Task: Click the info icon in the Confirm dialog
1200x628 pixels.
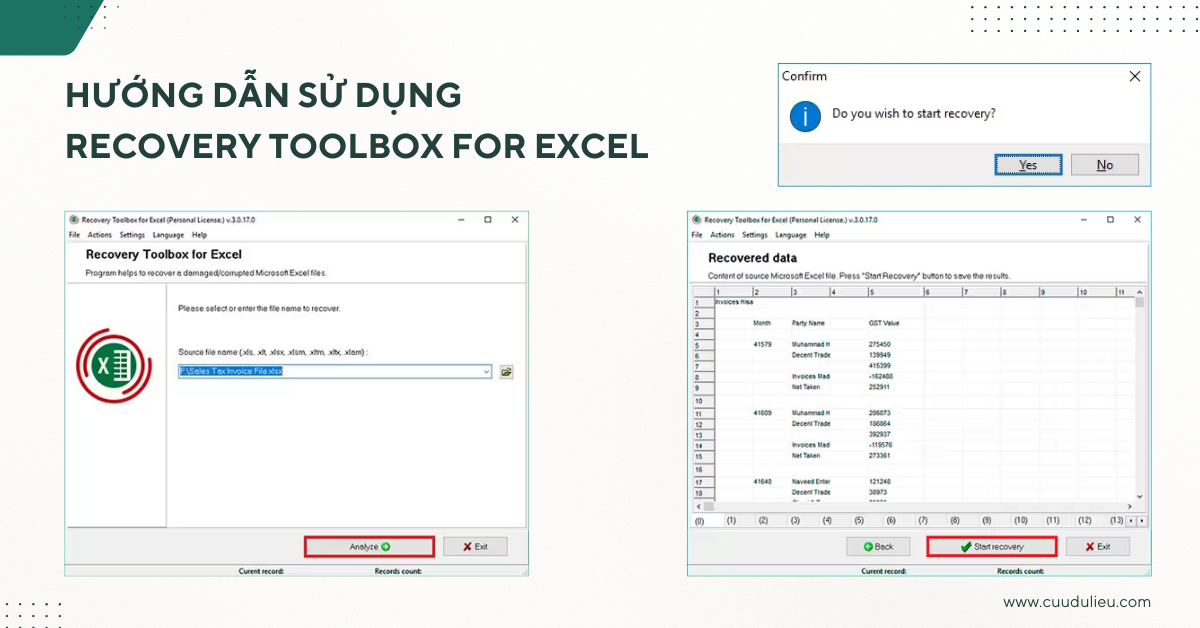Action: 805,117
